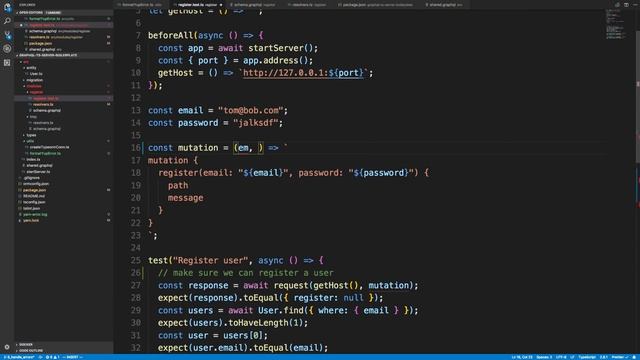Switch to the register.test.ts tab
The height and width of the screenshot is (360, 640).
click(198, 5)
